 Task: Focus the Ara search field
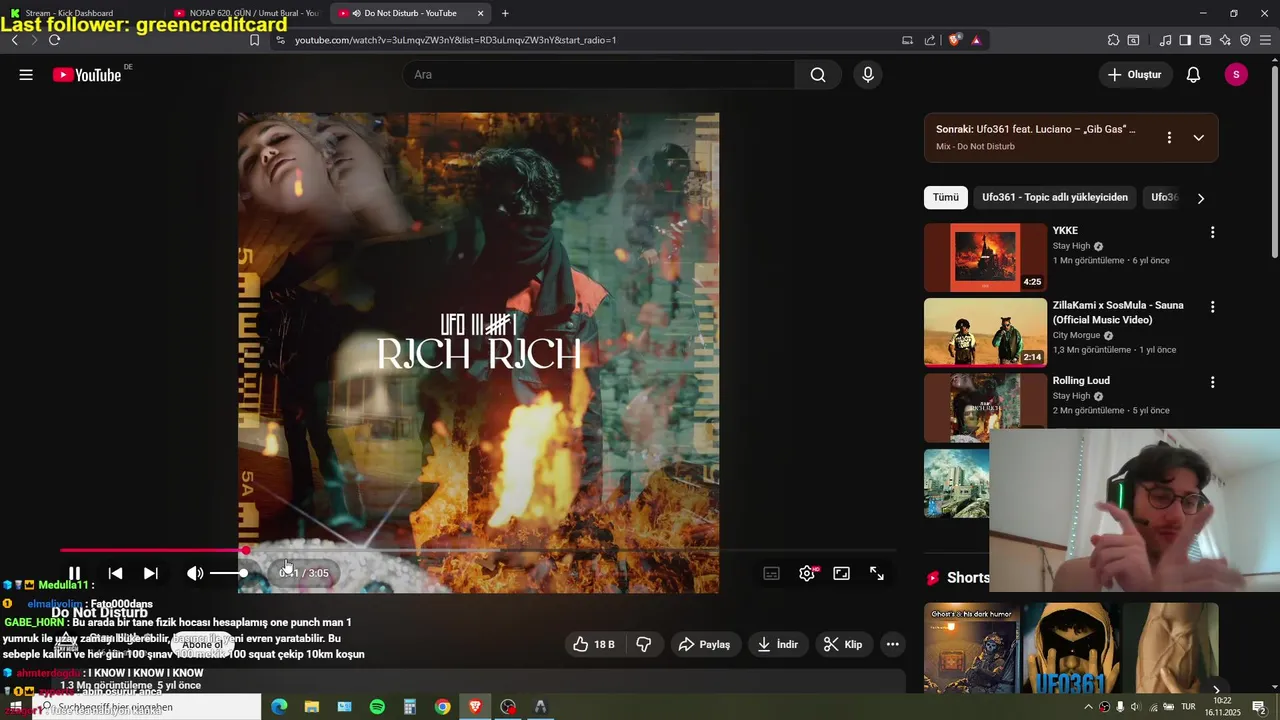599,75
